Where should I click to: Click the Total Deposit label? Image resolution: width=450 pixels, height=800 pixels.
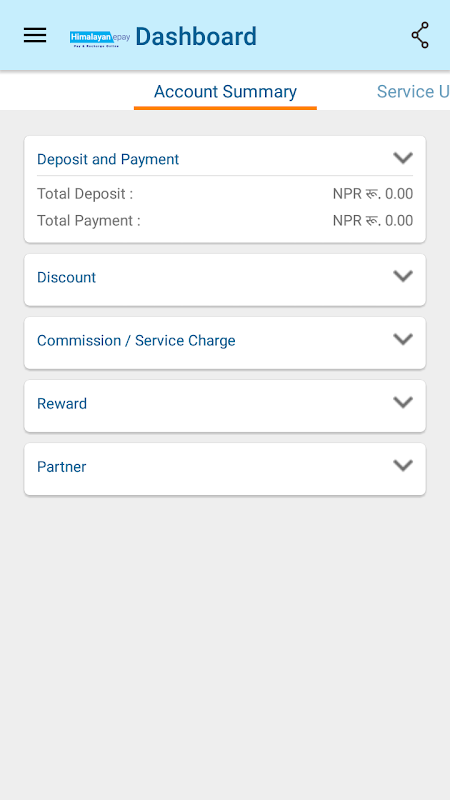[x=85, y=194]
